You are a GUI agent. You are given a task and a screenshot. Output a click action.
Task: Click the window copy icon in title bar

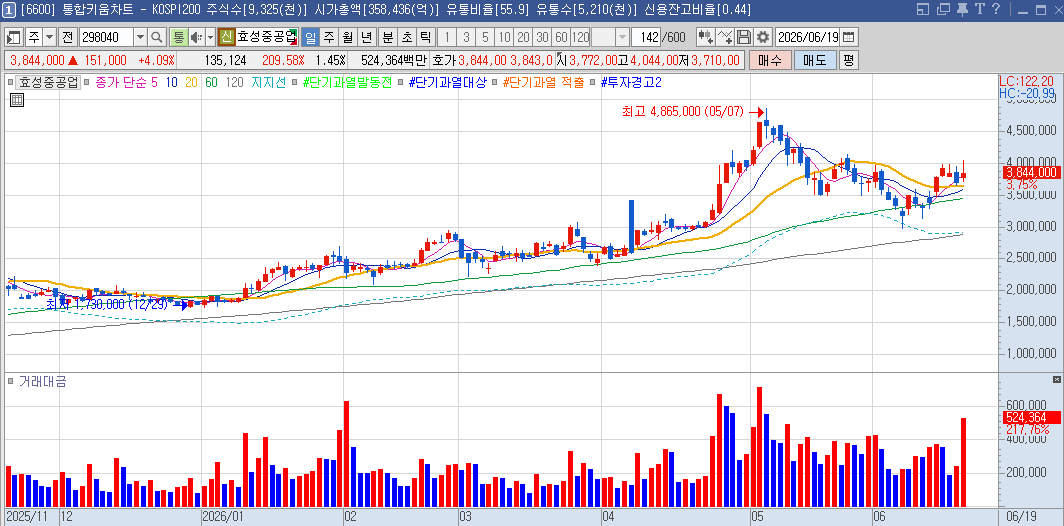click(943, 9)
